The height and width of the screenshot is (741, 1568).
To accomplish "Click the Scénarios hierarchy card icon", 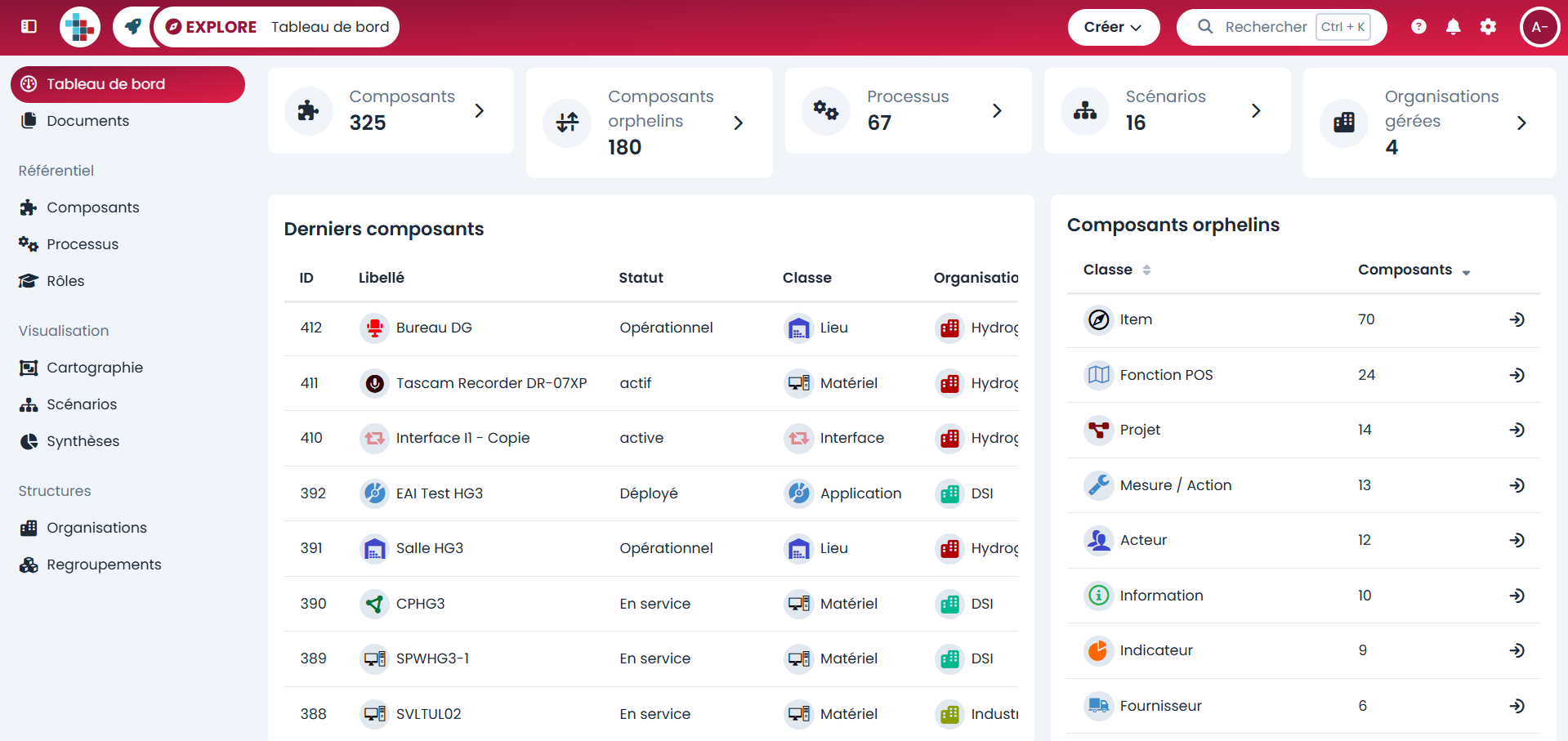I will [x=1085, y=110].
